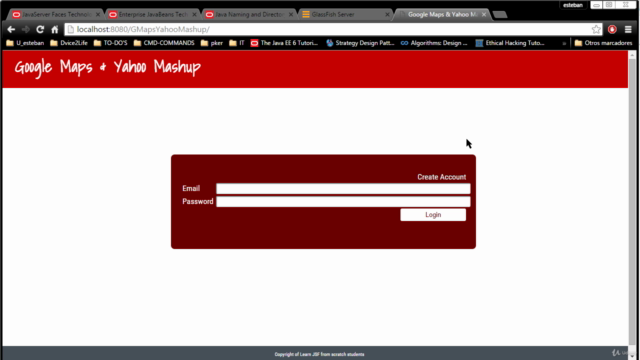The width and height of the screenshot is (640, 360).
Task: Close the Google Maps & Yahoo tab
Action: [484, 14]
